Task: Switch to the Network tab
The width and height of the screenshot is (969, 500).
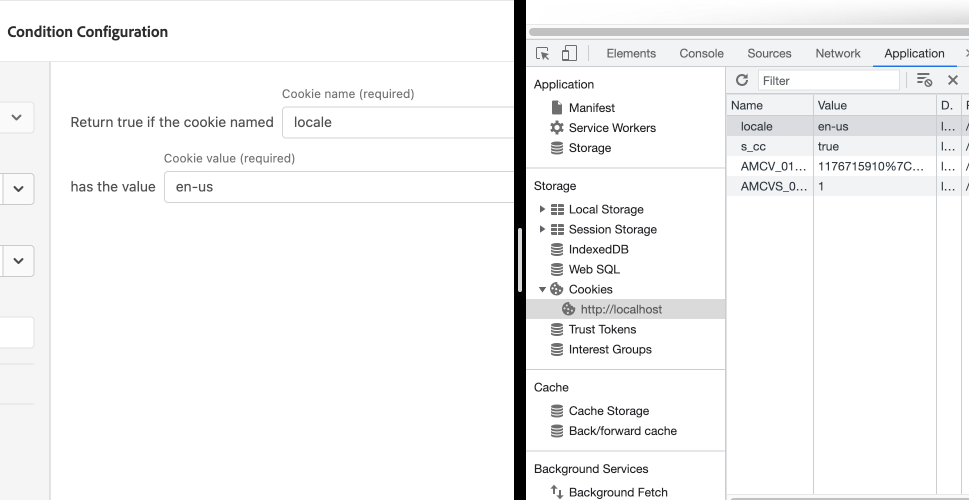Action: click(838, 54)
